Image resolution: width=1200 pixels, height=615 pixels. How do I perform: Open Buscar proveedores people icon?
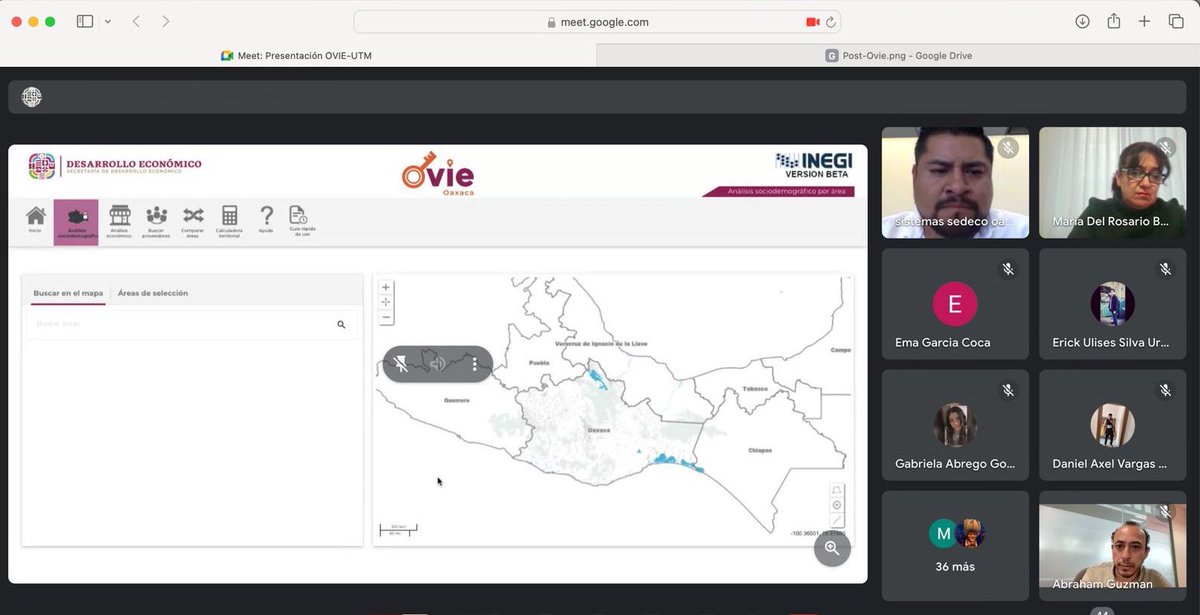click(x=156, y=221)
